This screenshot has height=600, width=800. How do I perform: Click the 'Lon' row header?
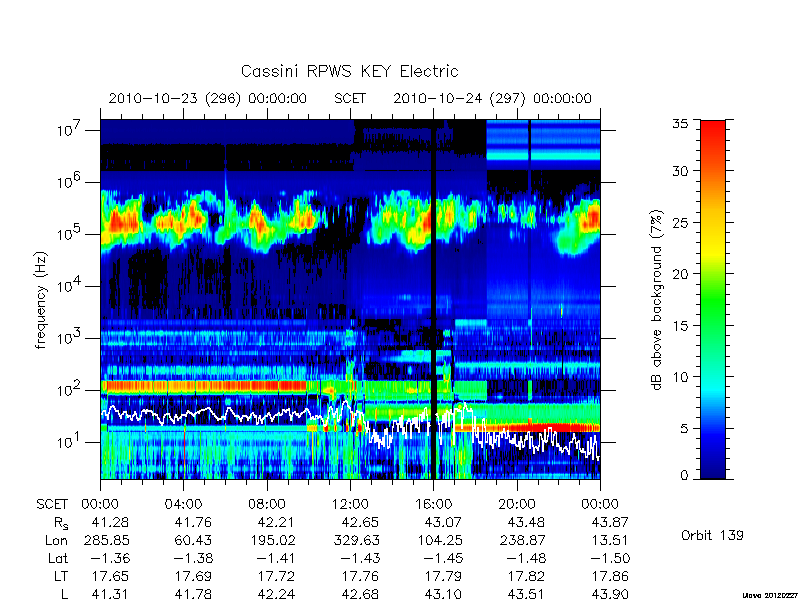57,540
